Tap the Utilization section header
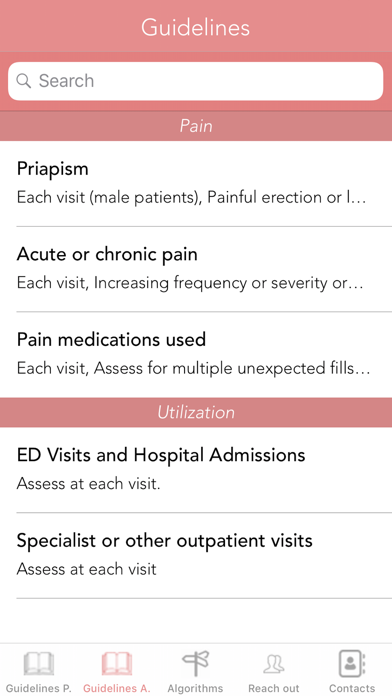The image size is (392, 696). pyautogui.click(x=196, y=412)
